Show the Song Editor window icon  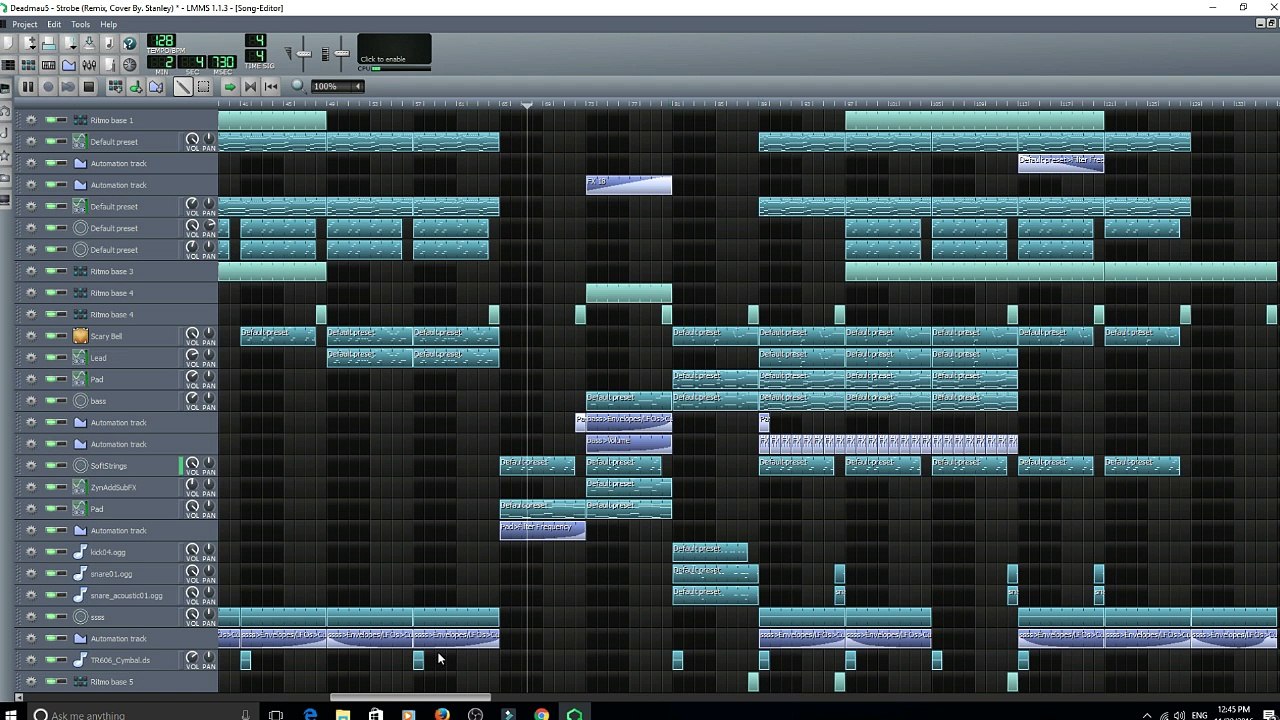pos(8,65)
